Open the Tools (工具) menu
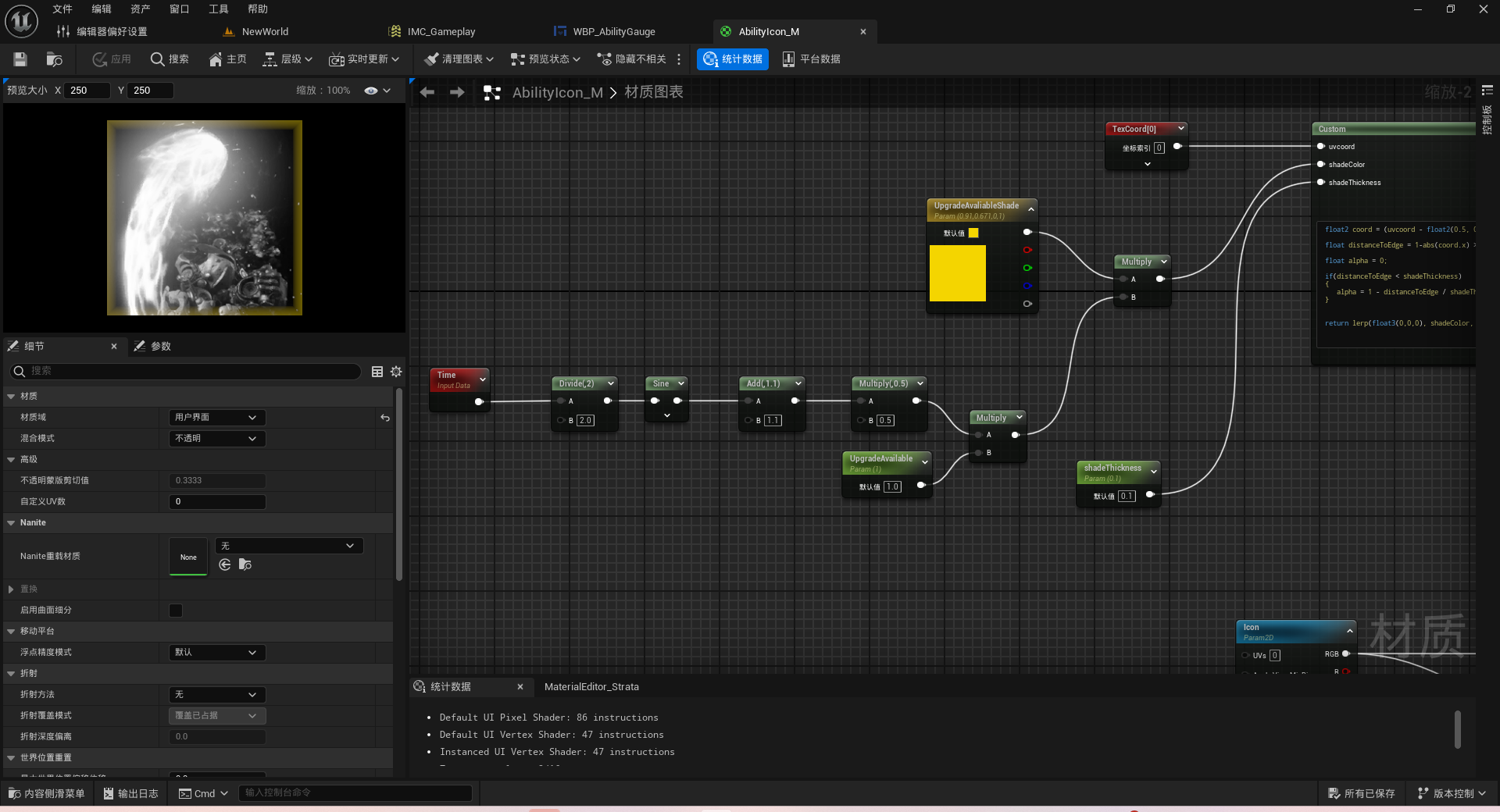1500x812 pixels. tap(219, 9)
